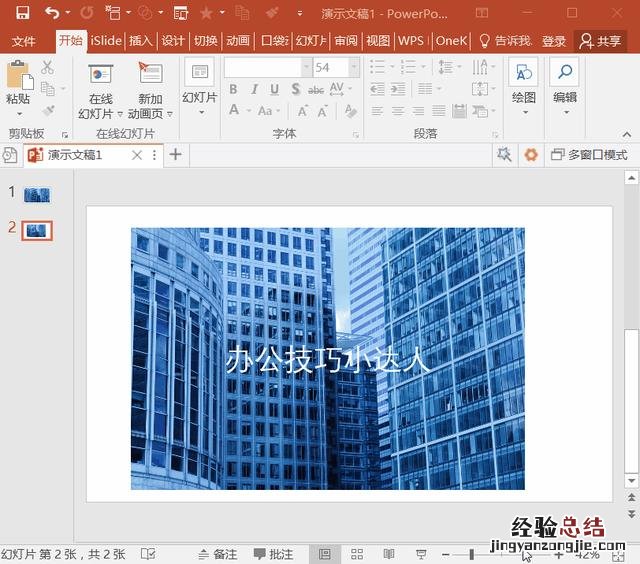Toggle the 备注 notes pane
640x564 pixels.
click(x=216, y=554)
